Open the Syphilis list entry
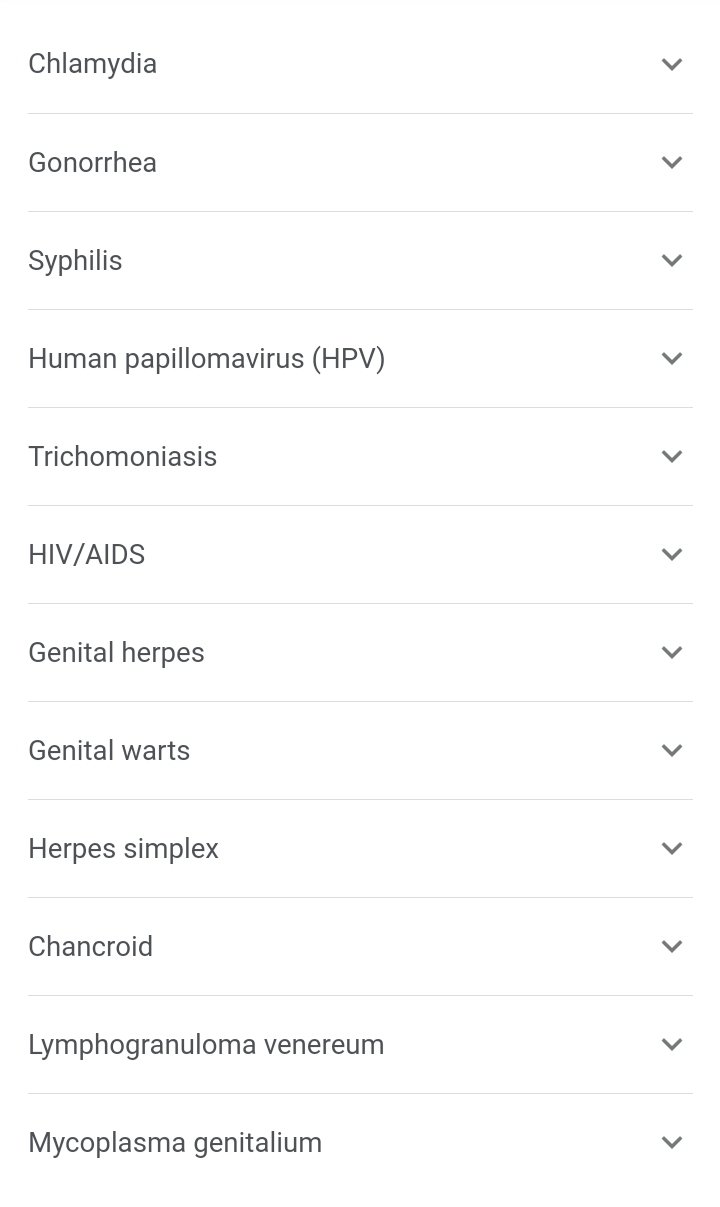720x1207 pixels. pos(75,260)
